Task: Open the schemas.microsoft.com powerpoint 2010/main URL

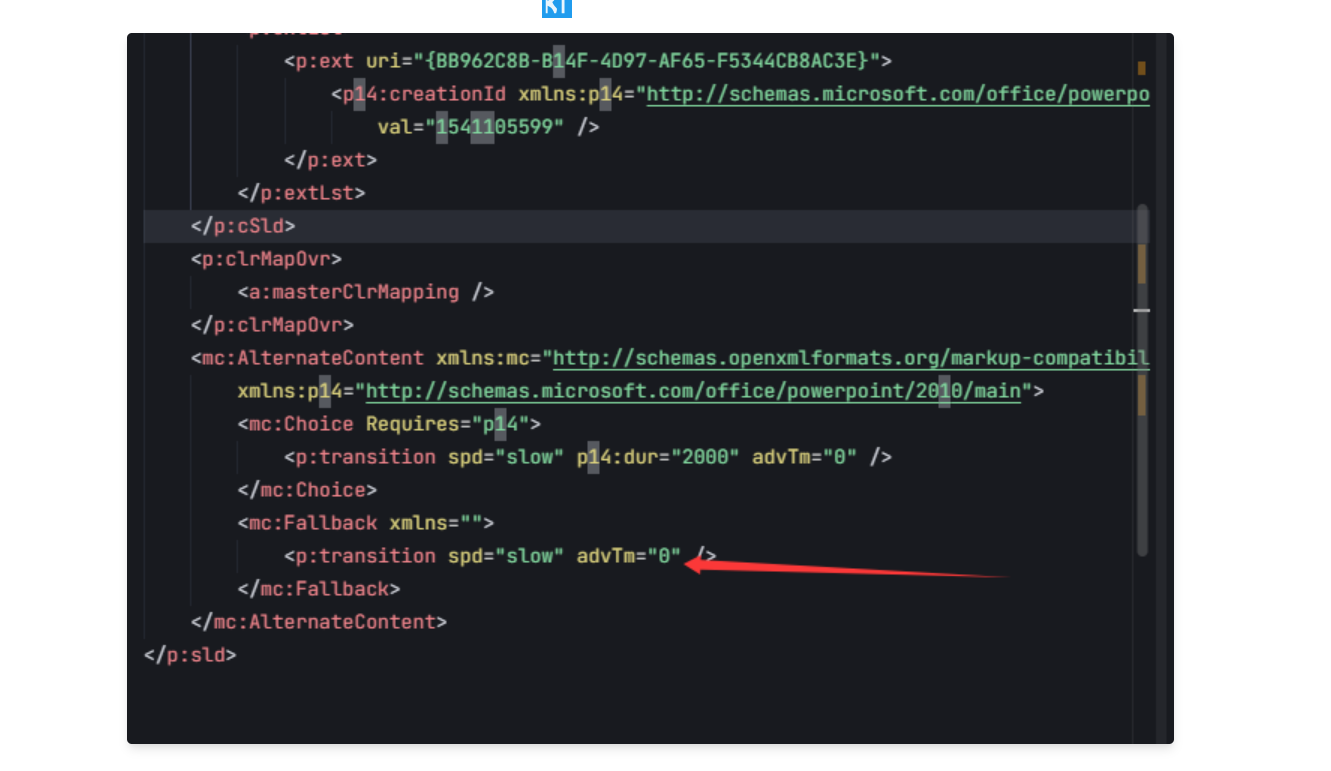Action: click(x=692, y=391)
